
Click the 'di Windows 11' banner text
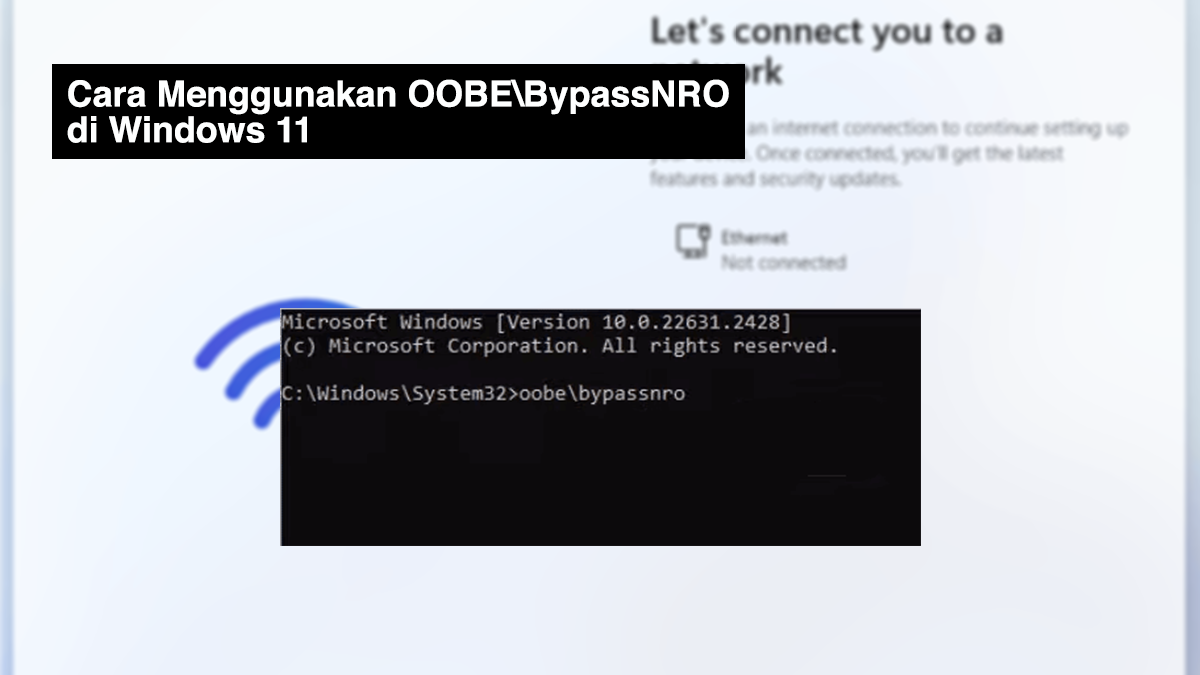188,130
